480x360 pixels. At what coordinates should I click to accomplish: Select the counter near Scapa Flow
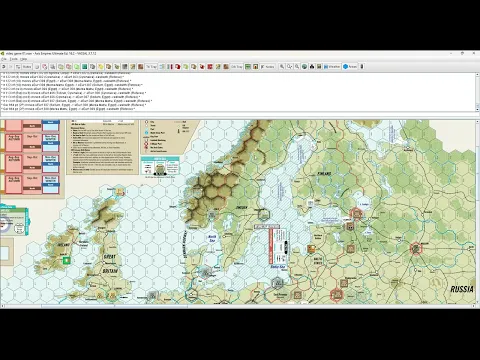tap(120, 192)
